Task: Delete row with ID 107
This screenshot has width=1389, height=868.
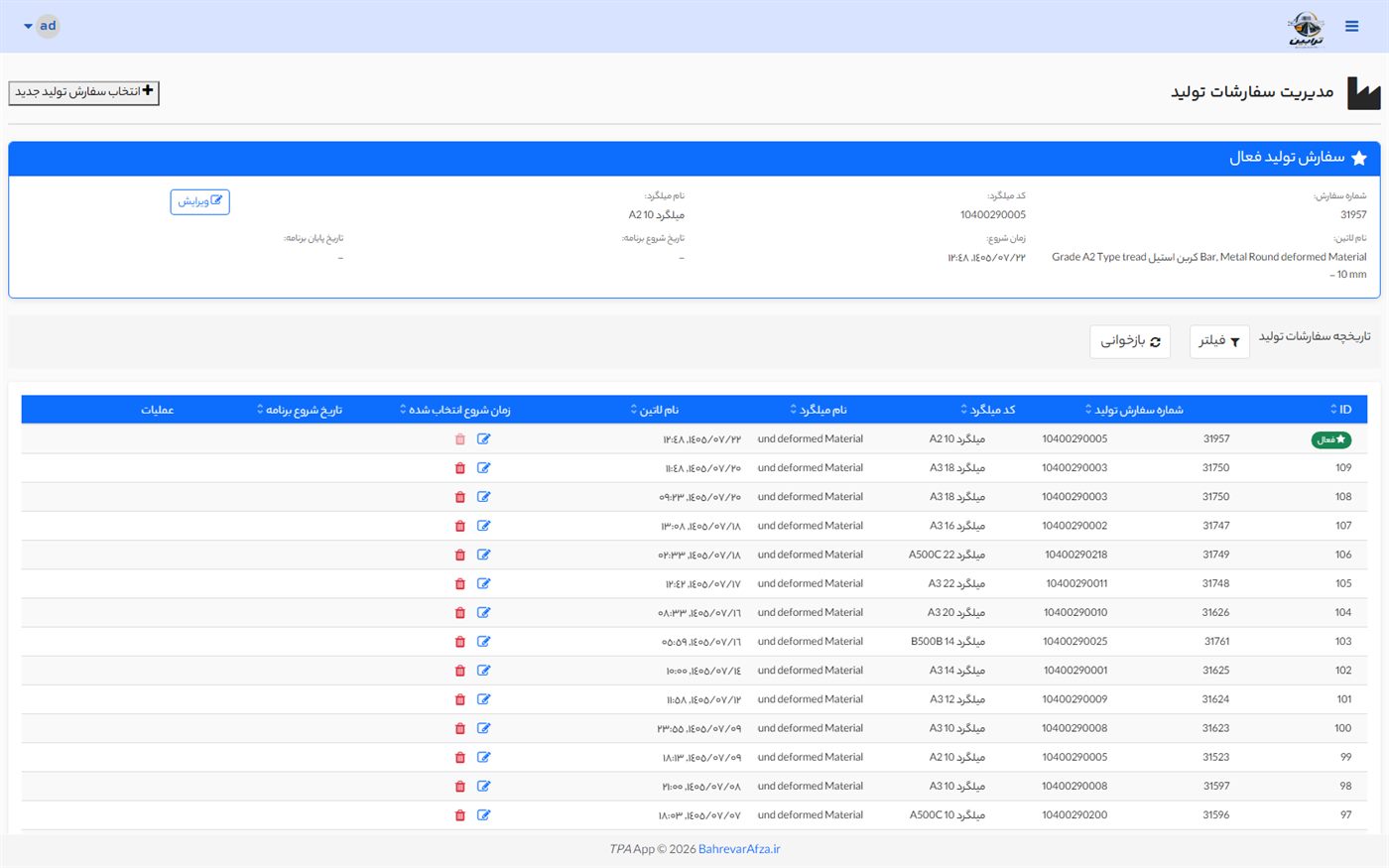Action: pos(460,526)
